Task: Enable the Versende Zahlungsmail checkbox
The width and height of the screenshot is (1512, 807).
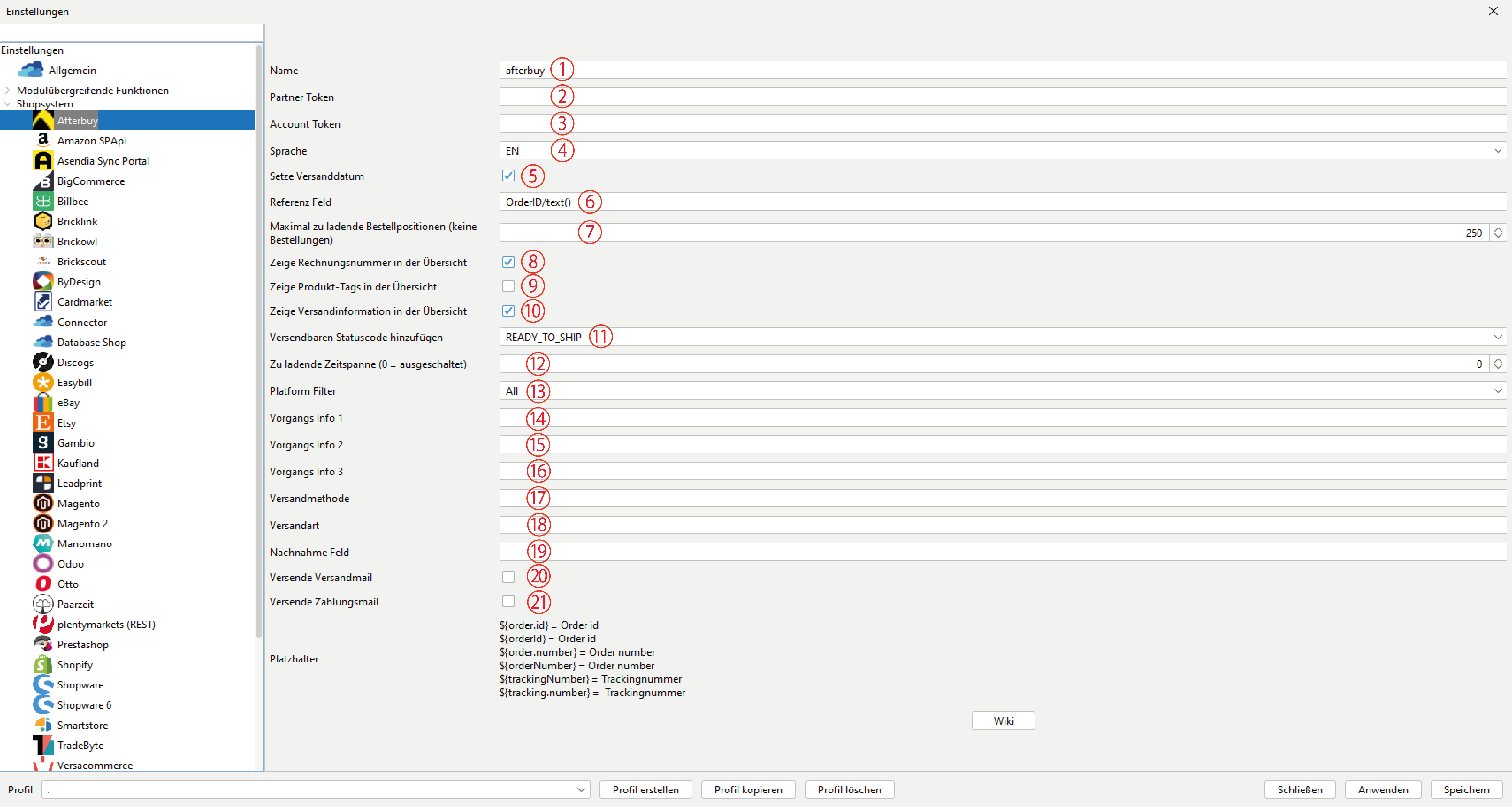Action: click(x=508, y=602)
